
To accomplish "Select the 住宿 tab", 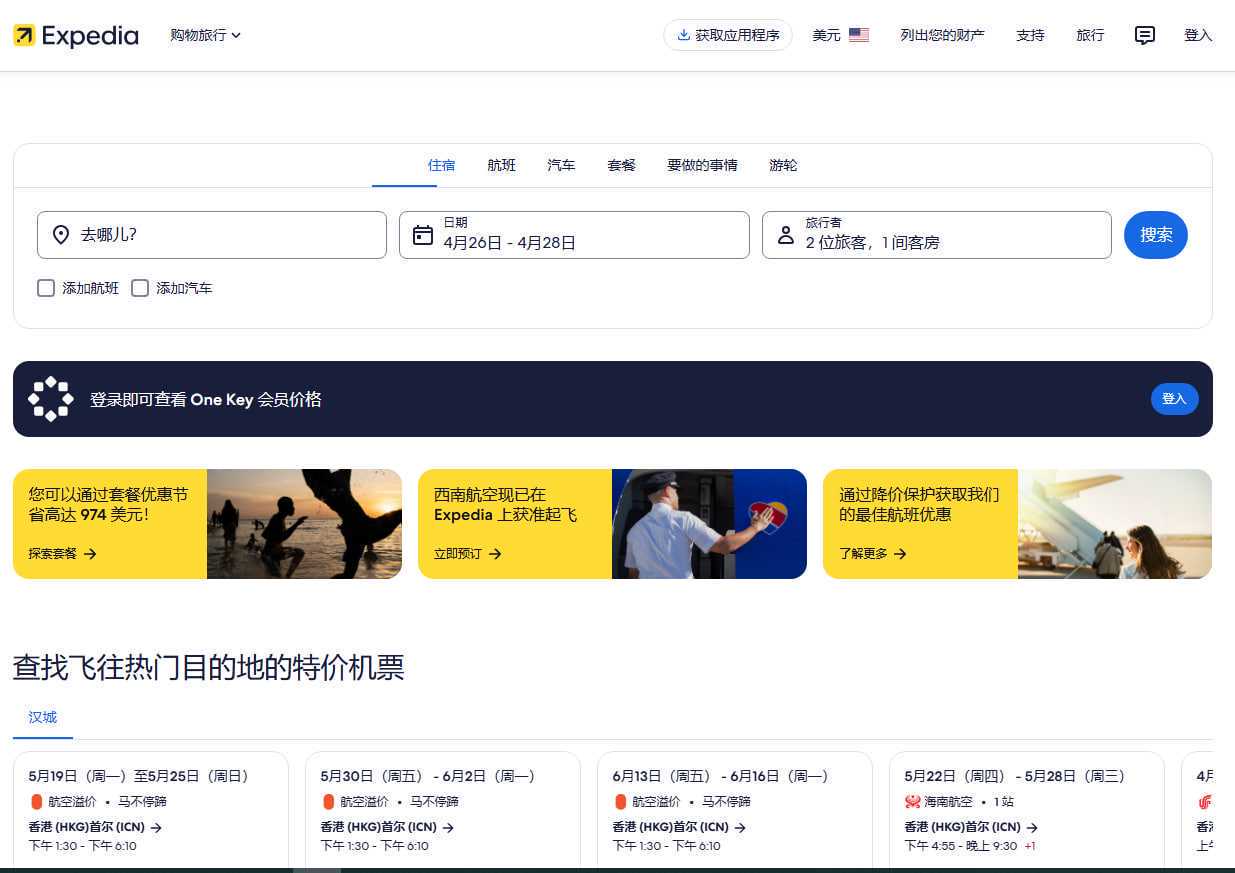I will 441,165.
